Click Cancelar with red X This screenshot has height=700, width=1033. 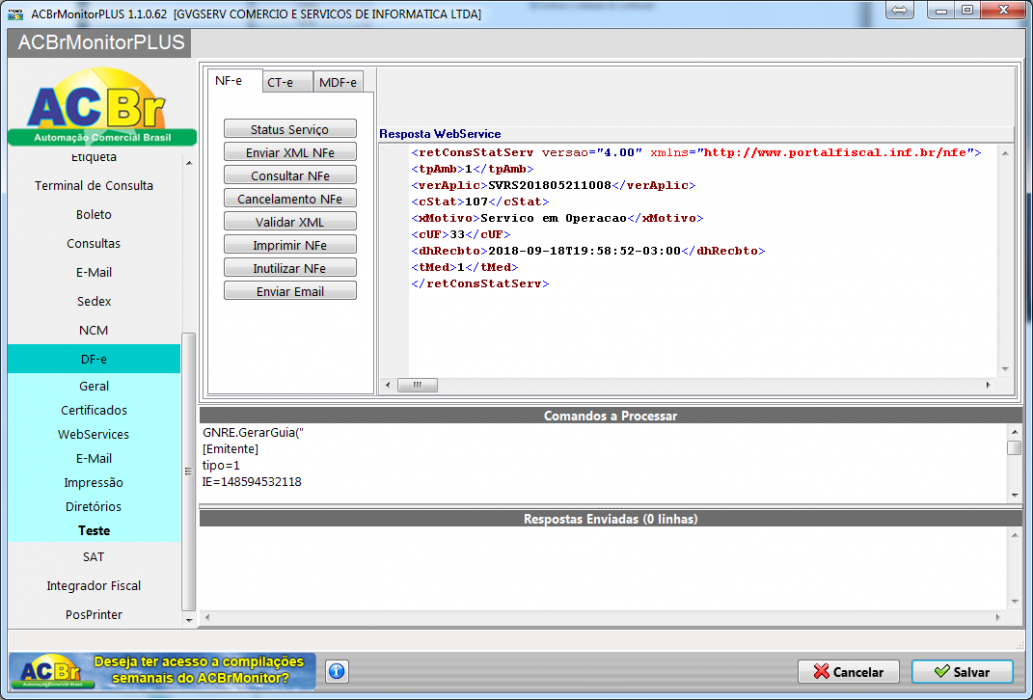(x=849, y=672)
